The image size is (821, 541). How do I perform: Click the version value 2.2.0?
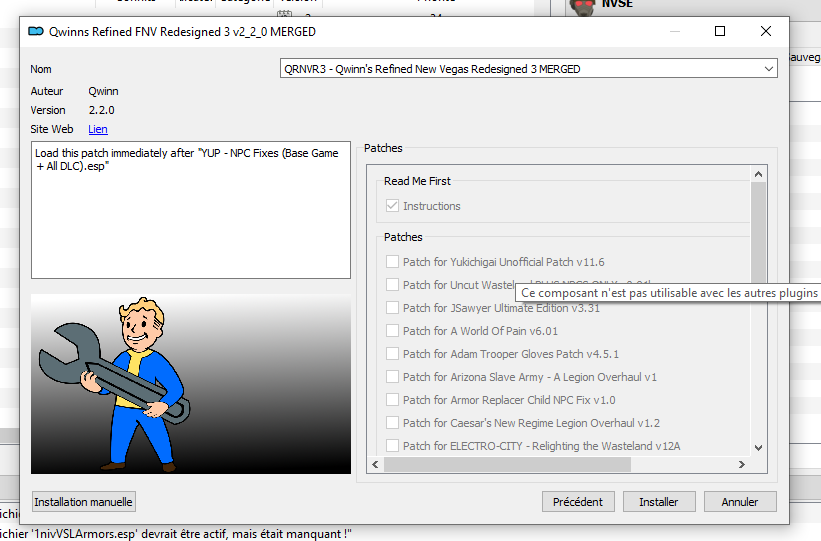102,110
